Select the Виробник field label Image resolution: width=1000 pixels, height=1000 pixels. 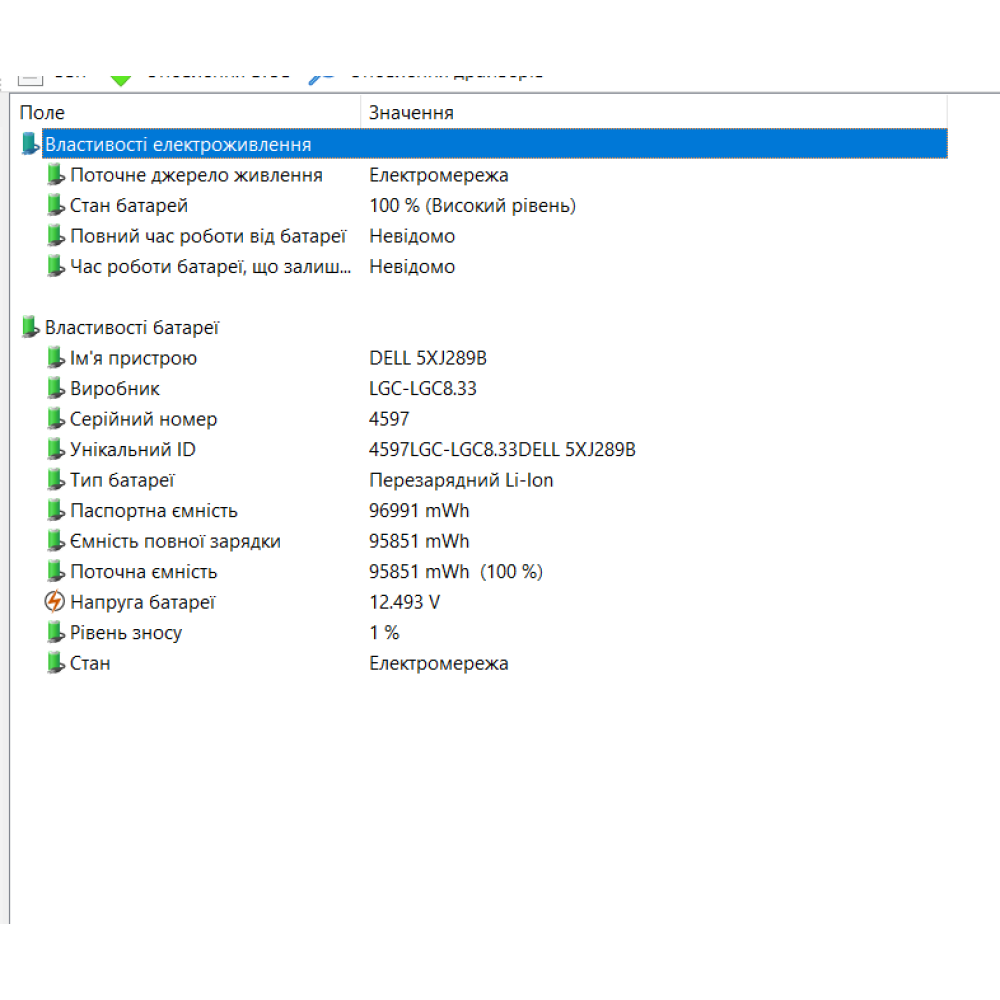(x=115, y=388)
